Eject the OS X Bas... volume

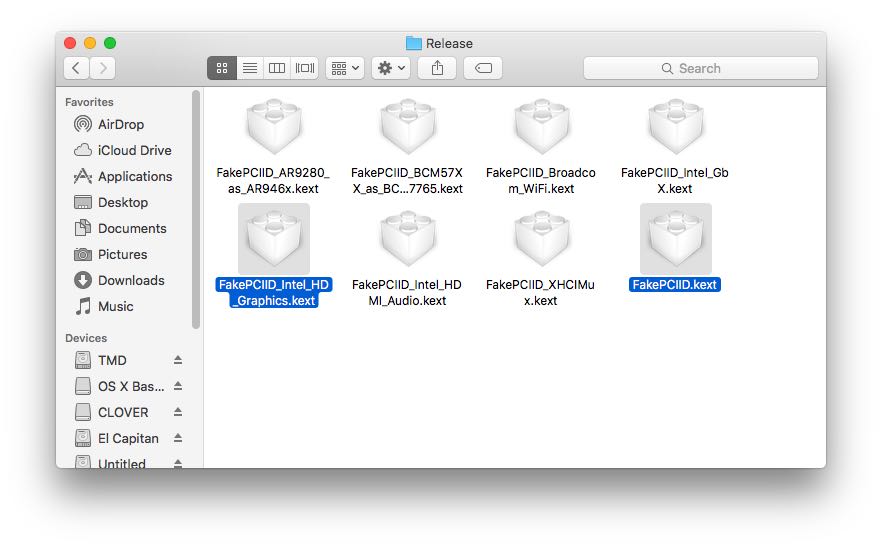point(178,386)
